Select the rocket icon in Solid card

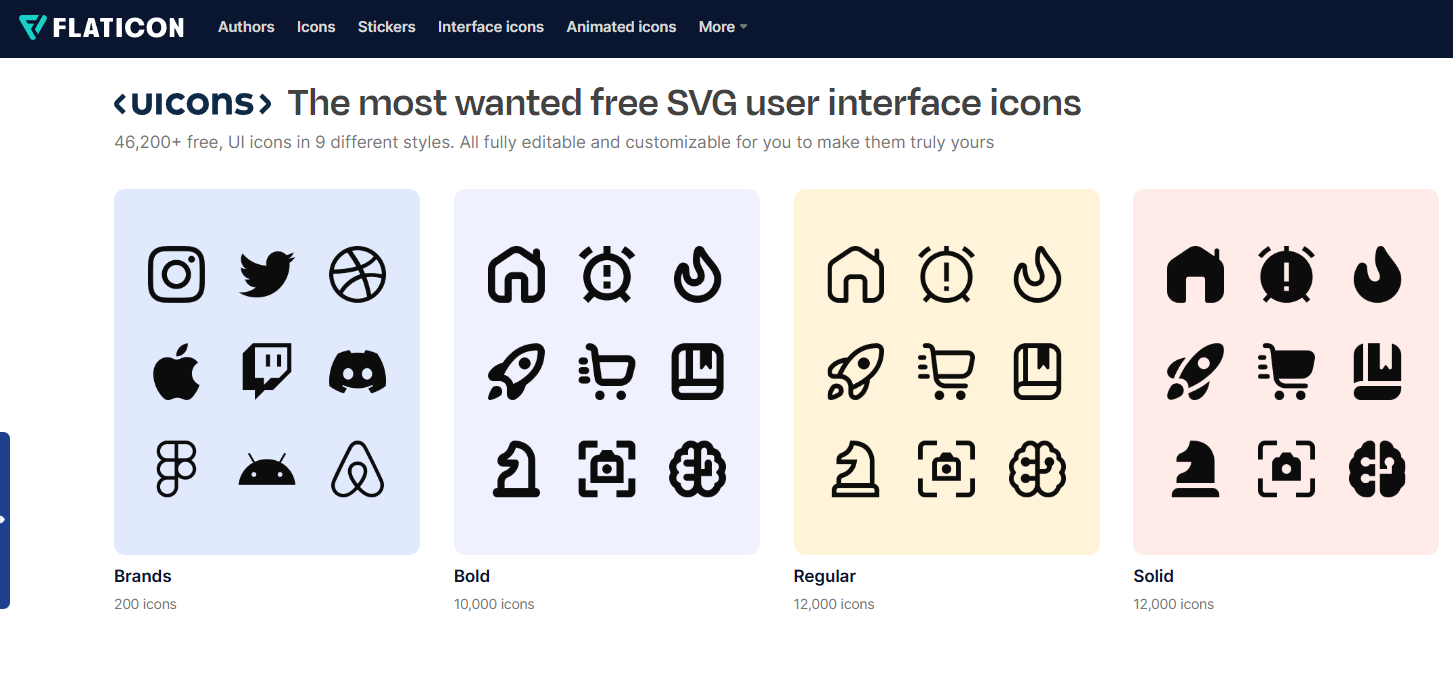1195,372
